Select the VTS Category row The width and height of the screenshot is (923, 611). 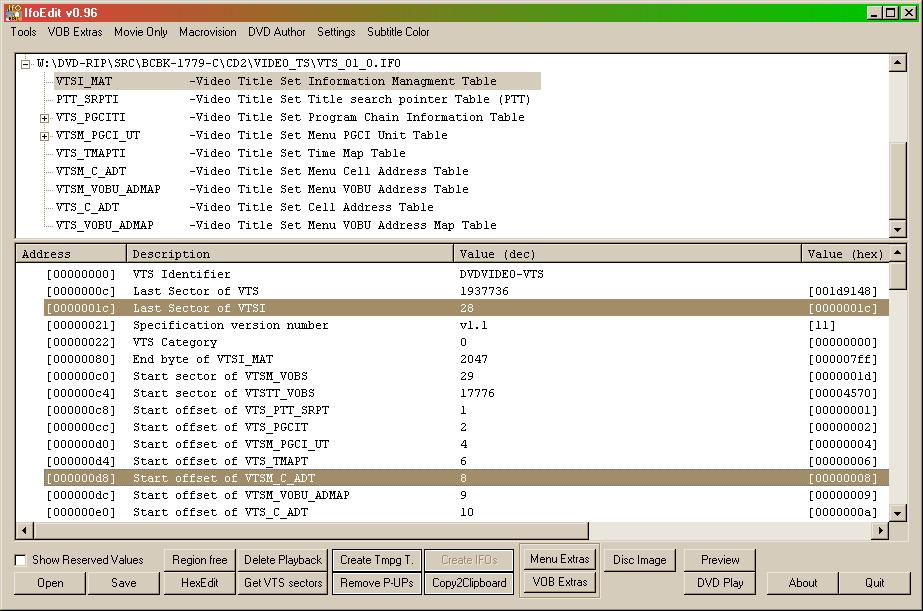coord(466,342)
